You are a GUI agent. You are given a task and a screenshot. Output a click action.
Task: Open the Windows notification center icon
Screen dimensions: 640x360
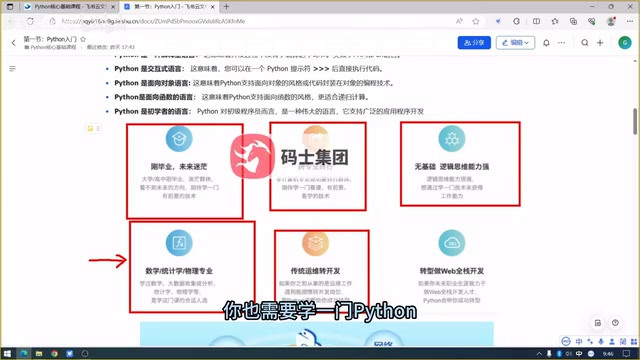(x=627, y=353)
